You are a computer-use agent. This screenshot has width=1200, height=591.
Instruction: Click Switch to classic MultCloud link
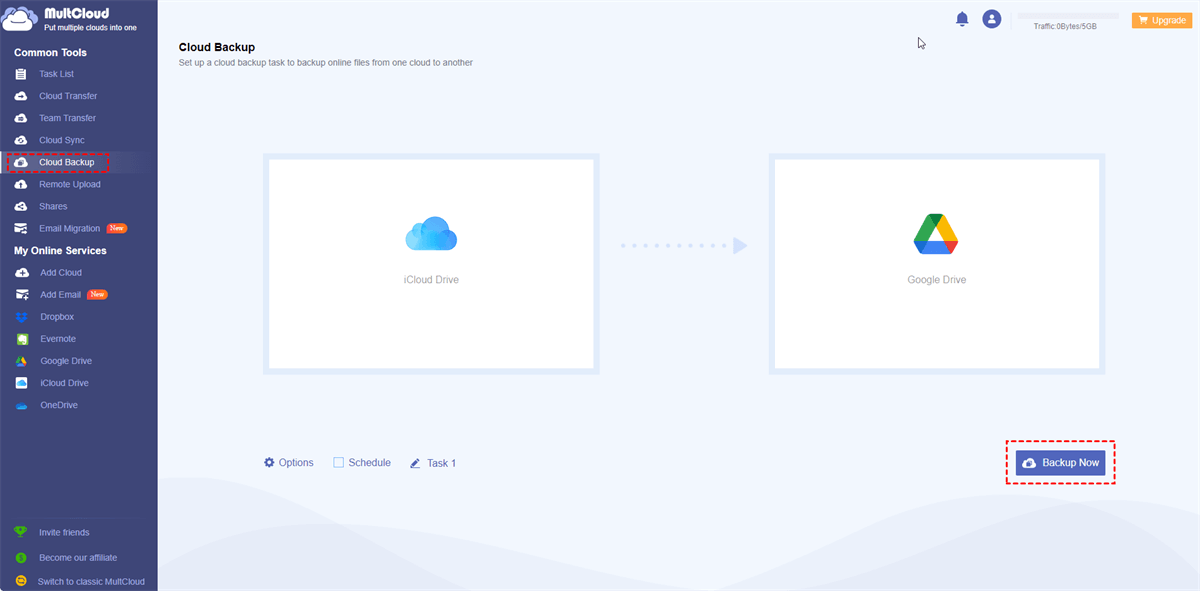[x=91, y=581]
